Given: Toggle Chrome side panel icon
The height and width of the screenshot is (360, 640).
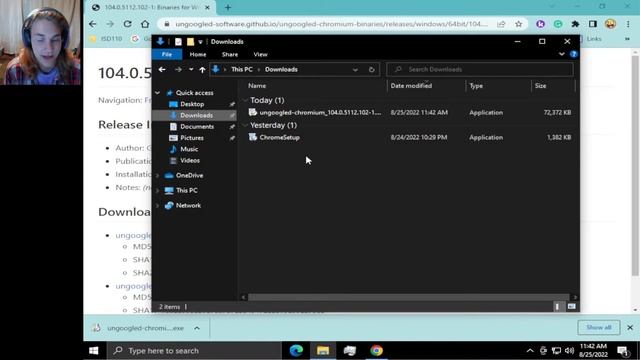Looking at the screenshot, I should click(593, 24).
